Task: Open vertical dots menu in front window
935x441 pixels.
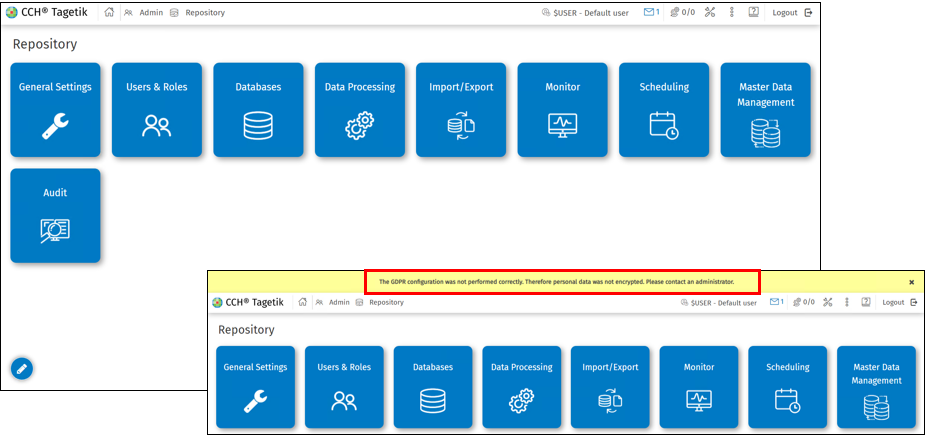Action: [x=847, y=302]
